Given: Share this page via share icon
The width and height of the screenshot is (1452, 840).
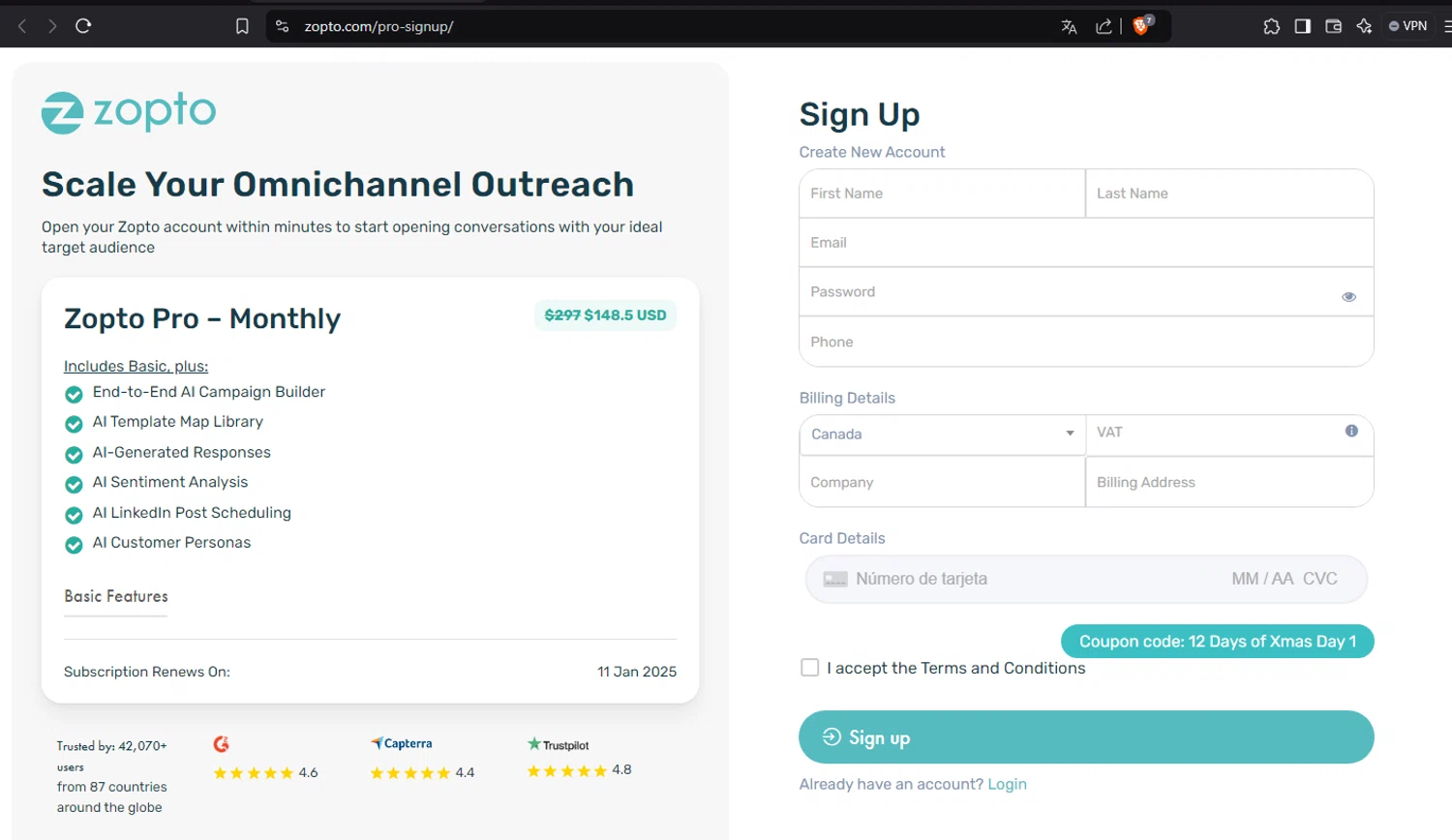Looking at the screenshot, I should coord(1104,26).
